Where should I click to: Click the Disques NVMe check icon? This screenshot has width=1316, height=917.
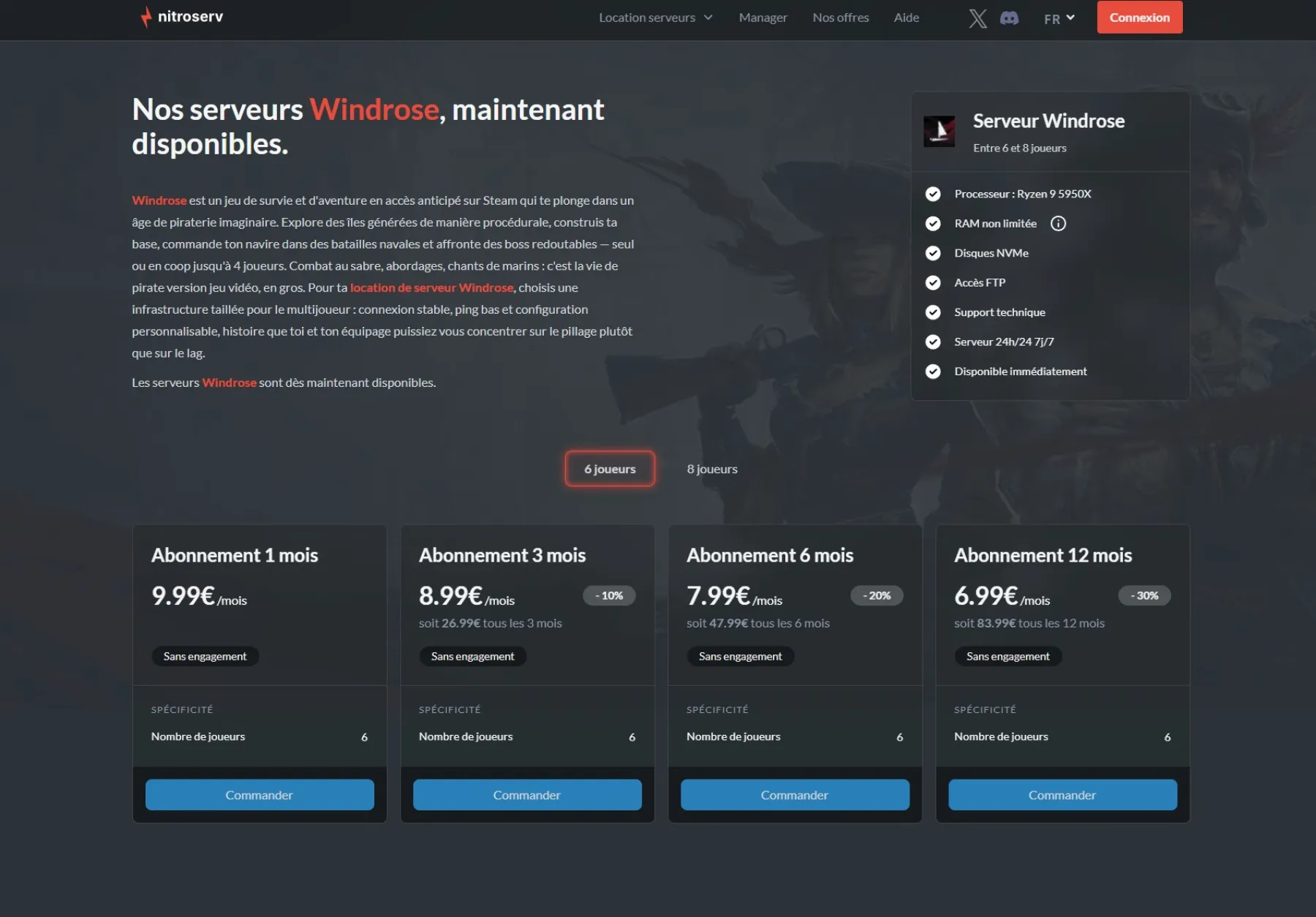[x=933, y=253]
